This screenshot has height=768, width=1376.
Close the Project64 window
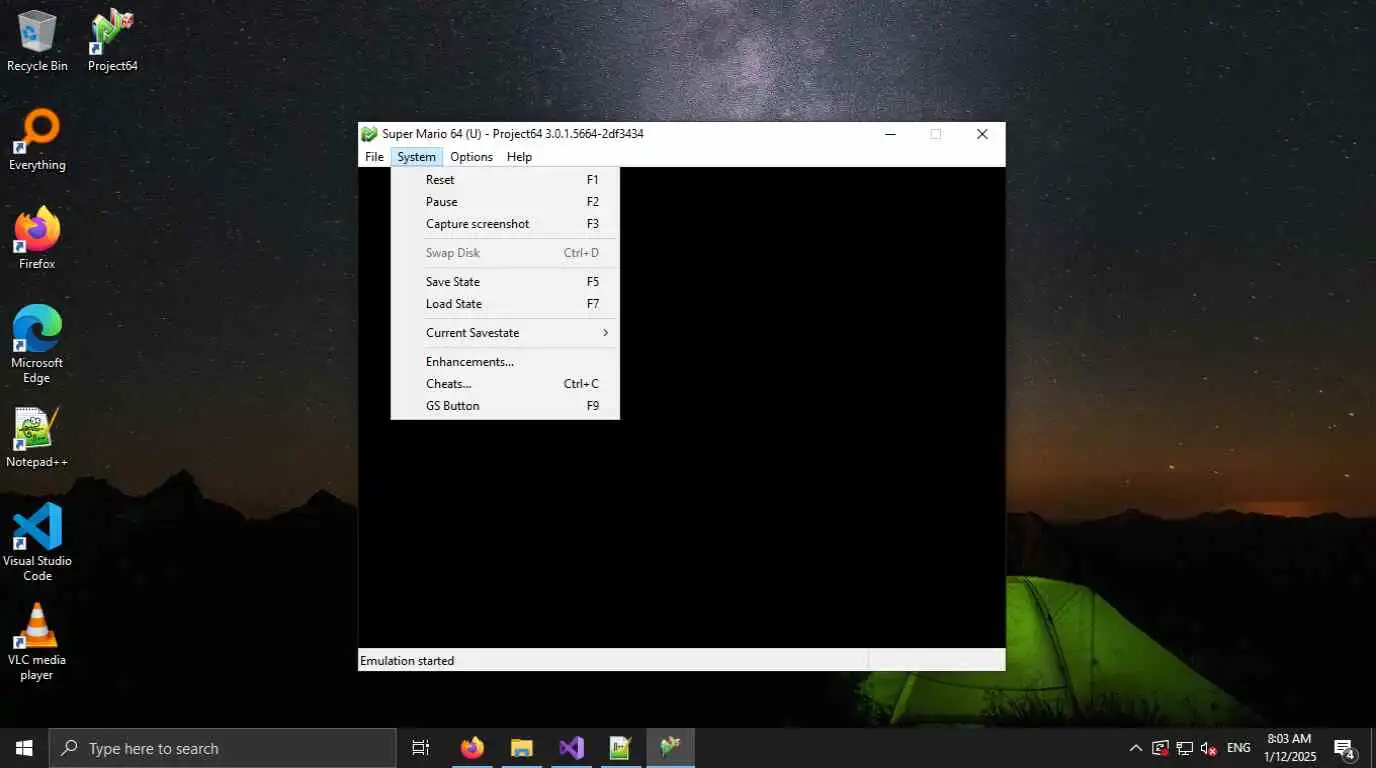click(x=982, y=134)
